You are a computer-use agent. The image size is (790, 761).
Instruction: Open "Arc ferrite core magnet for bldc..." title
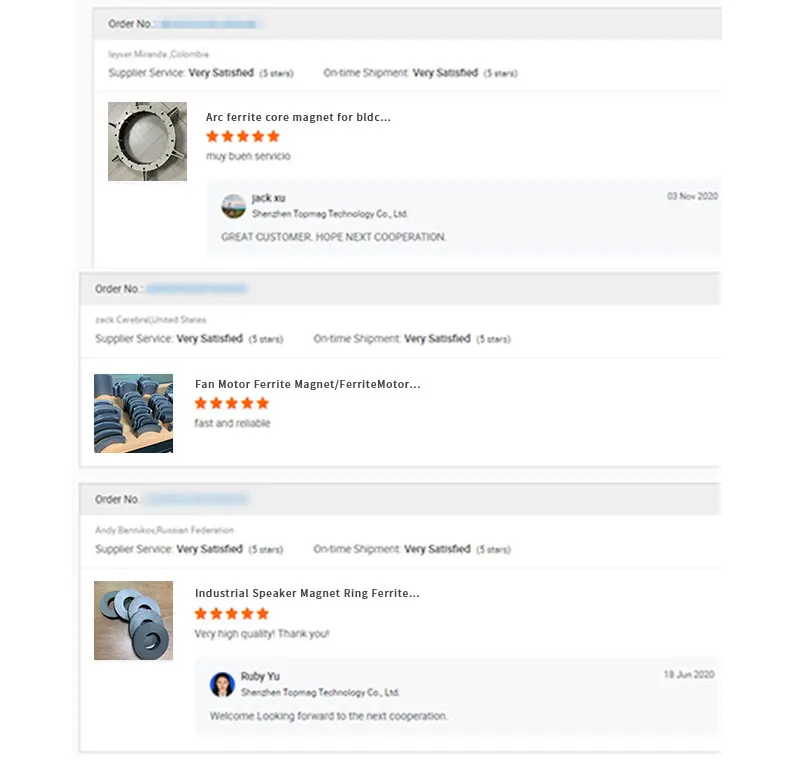tap(298, 117)
